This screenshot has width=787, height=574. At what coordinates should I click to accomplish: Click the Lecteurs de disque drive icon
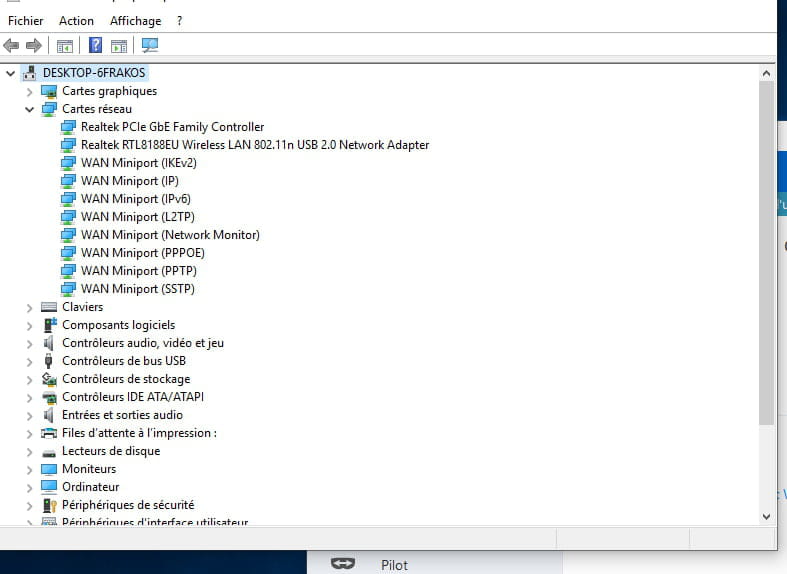[49, 451]
